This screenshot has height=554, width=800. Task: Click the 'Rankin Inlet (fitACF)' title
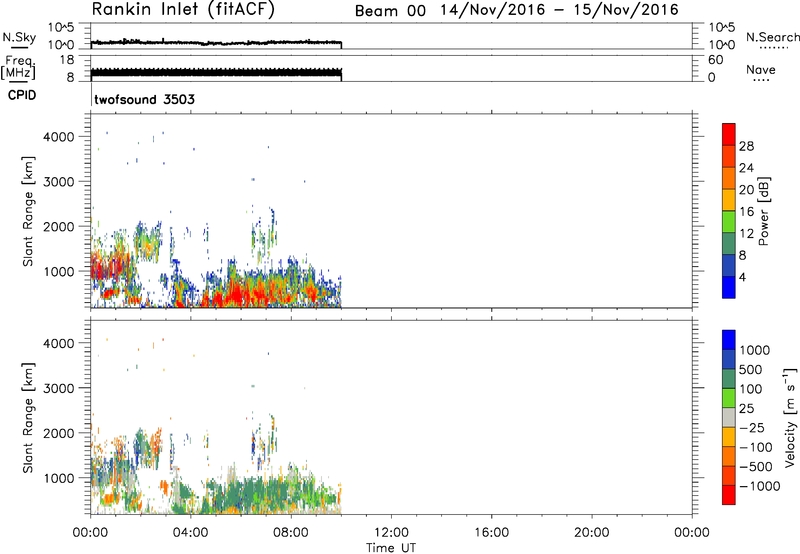pyautogui.click(x=183, y=9)
